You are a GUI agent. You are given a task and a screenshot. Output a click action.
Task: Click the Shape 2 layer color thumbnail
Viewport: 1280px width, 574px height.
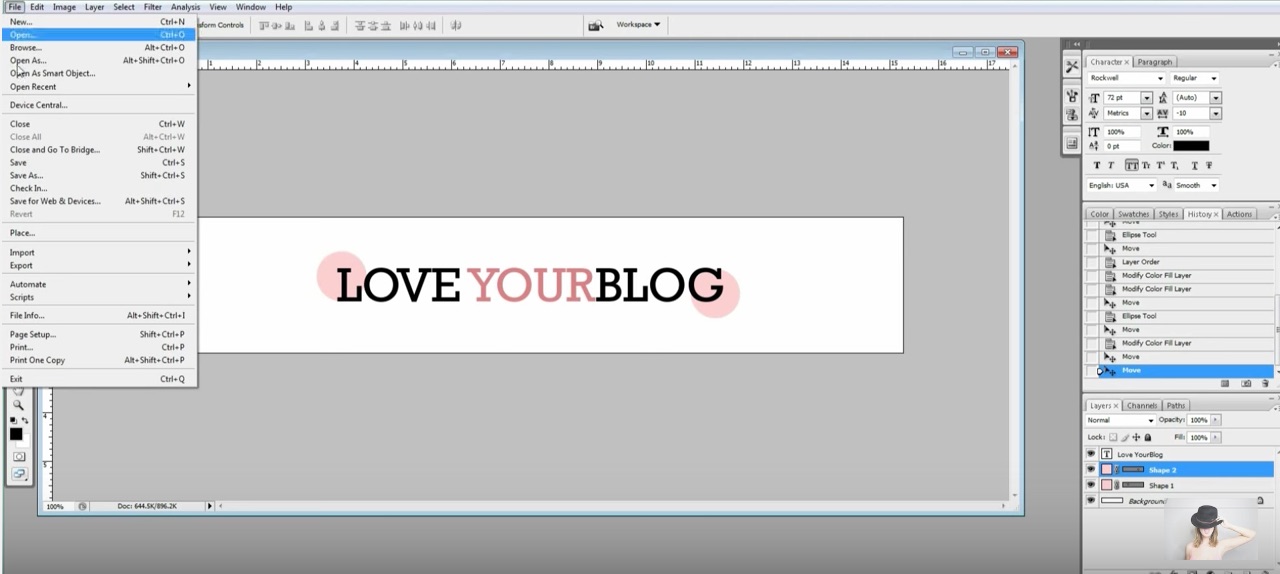(x=1106, y=469)
